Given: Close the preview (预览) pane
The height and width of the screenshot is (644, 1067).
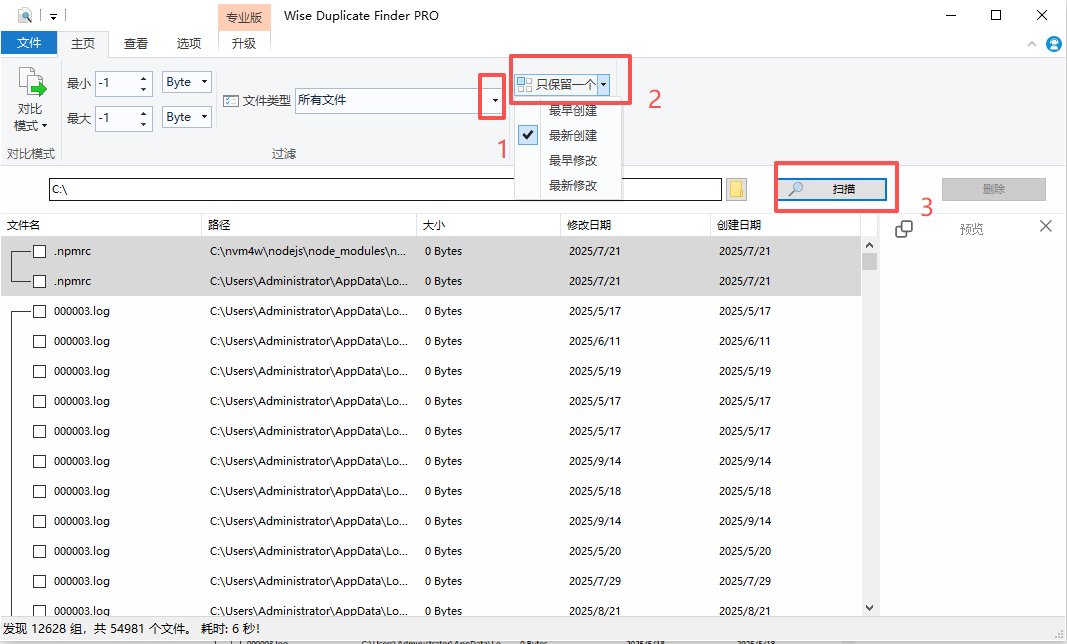Looking at the screenshot, I should 1046,226.
